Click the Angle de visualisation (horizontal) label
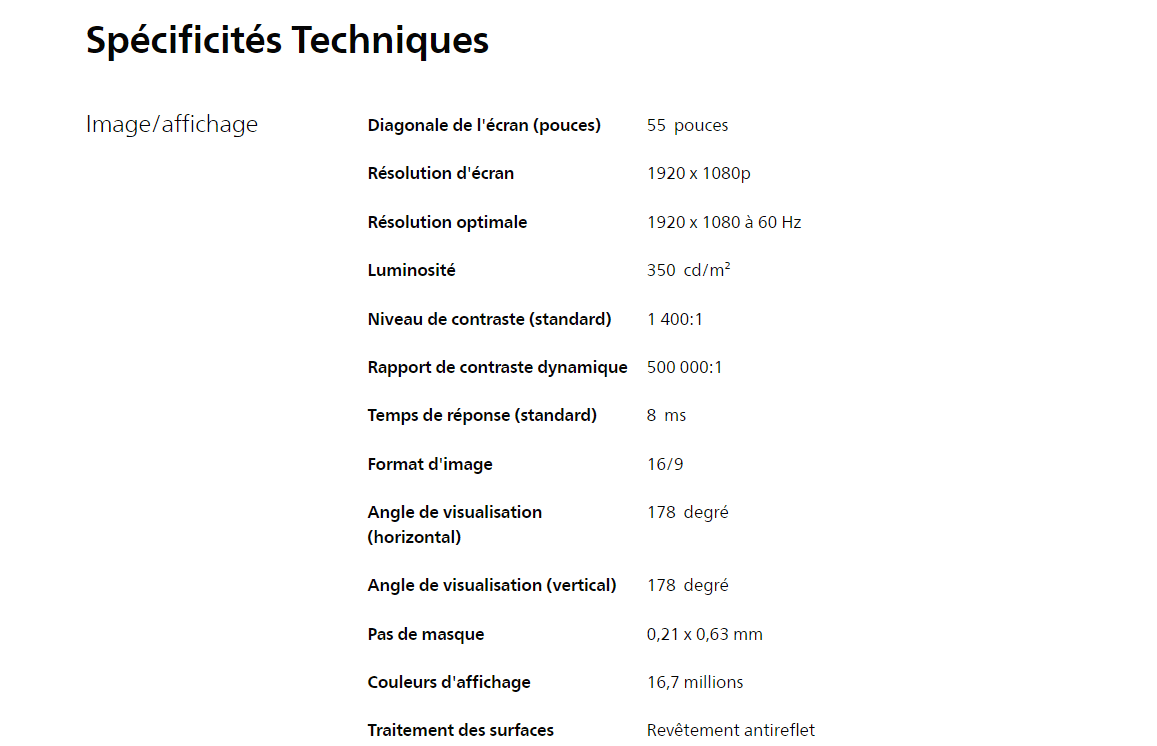The image size is (1157, 746). coord(454,524)
